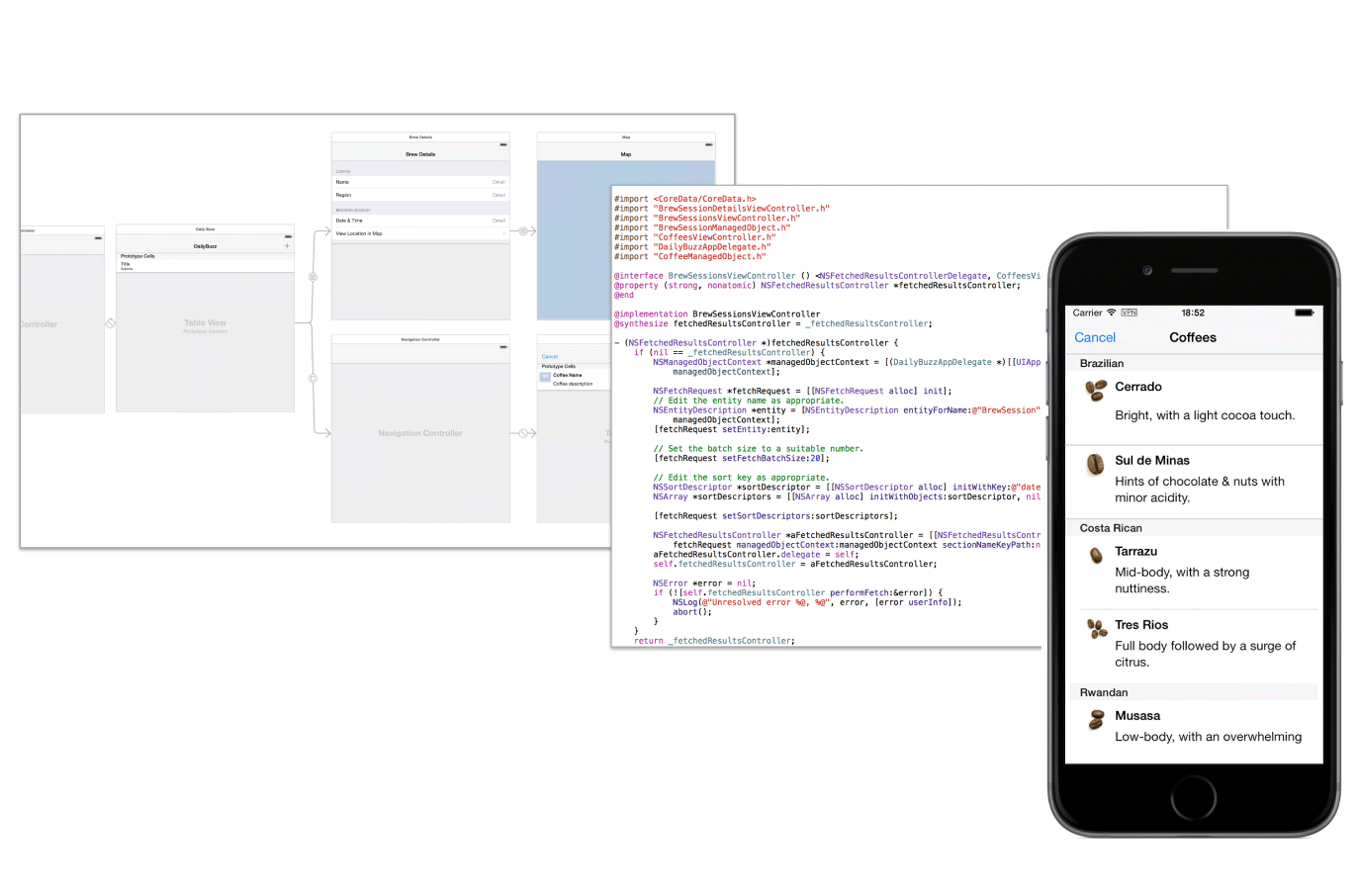Select the Cerrado coffee title
This screenshot has width=1358, height=896.
click(1138, 387)
